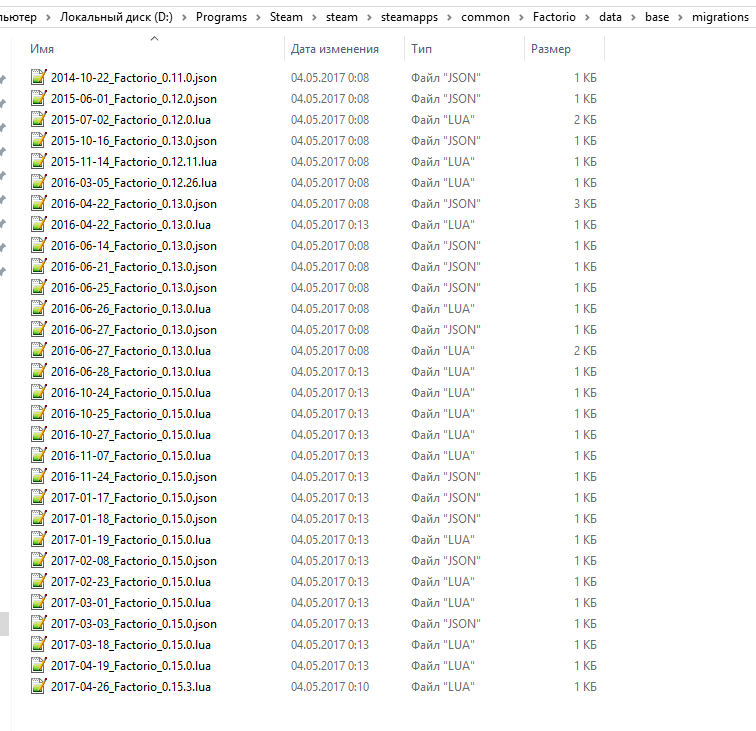Viewport: 756px width, 731px height.
Task: Click icon of 2017-03-03_Factorio_0.15.0.json file
Action: click(x=39, y=623)
